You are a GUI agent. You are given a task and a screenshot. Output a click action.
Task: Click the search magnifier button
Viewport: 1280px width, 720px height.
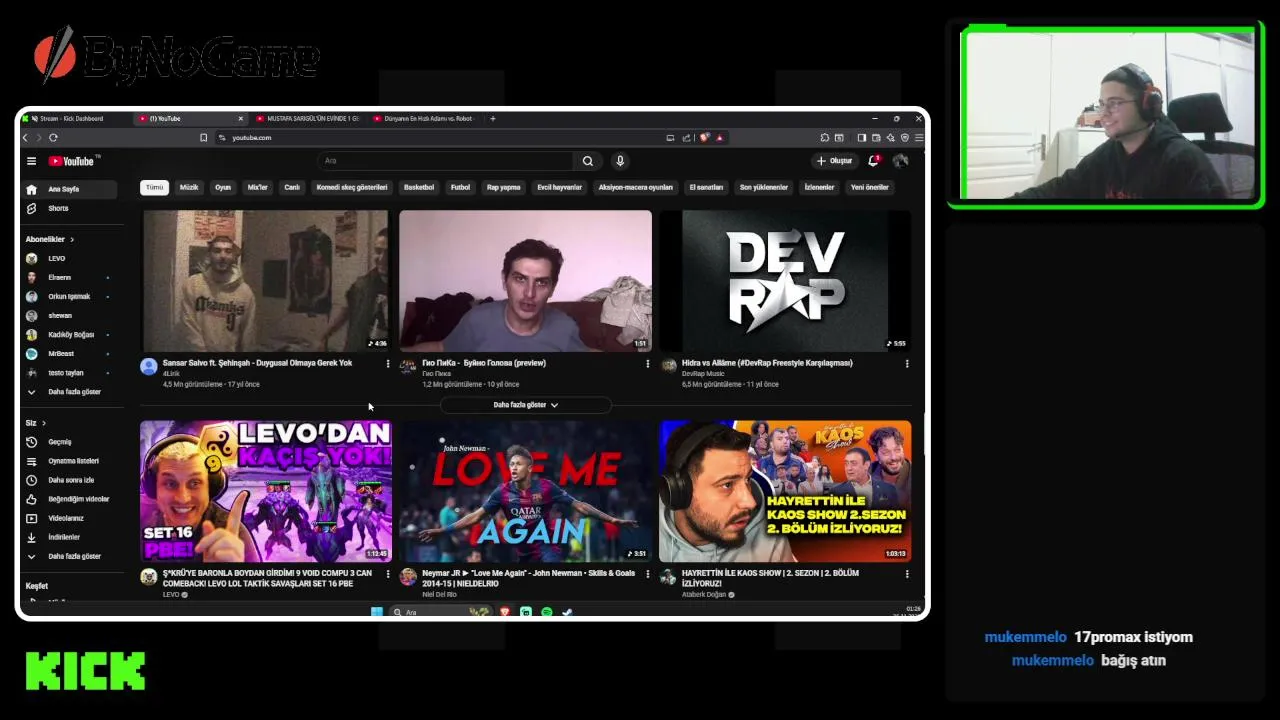pyautogui.click(x=588, y=161)
